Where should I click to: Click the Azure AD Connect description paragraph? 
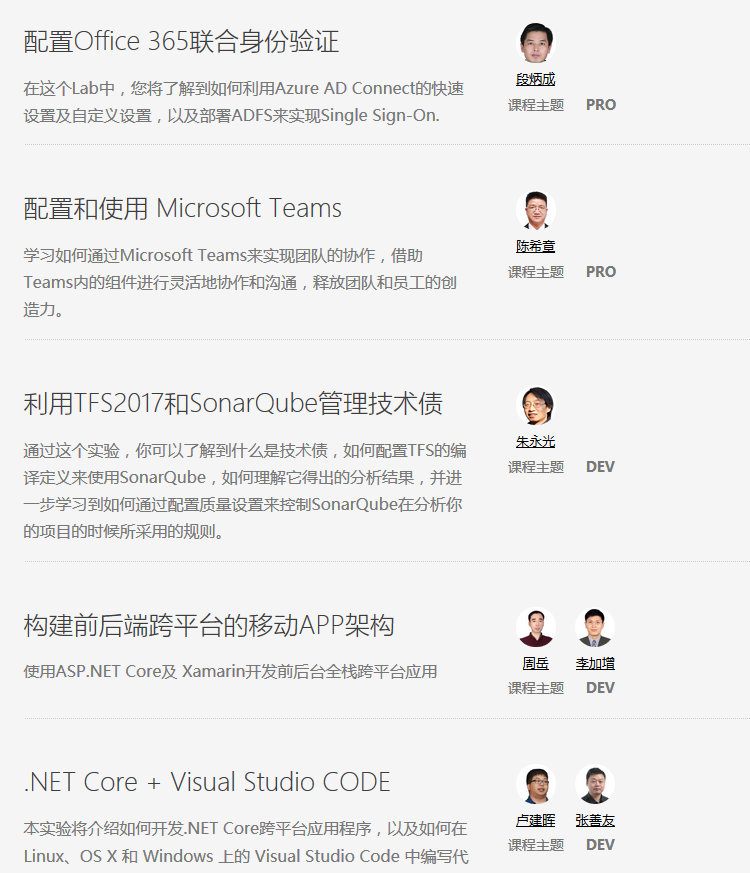244,102
